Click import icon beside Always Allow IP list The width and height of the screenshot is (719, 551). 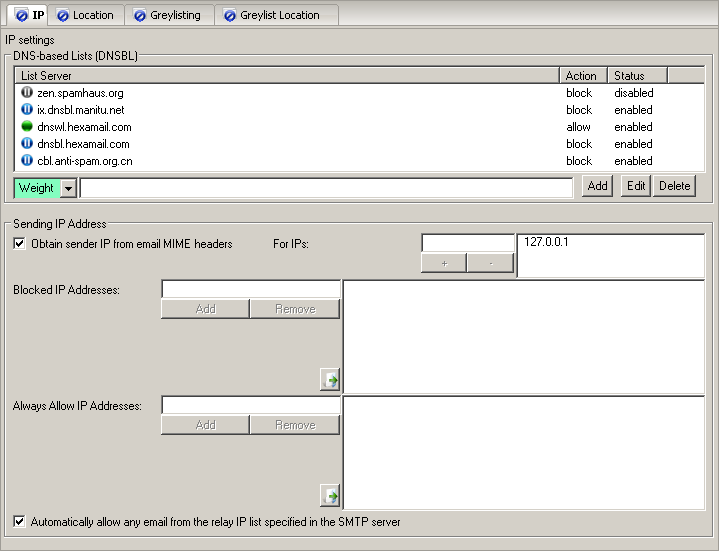(x=330, y=495)
